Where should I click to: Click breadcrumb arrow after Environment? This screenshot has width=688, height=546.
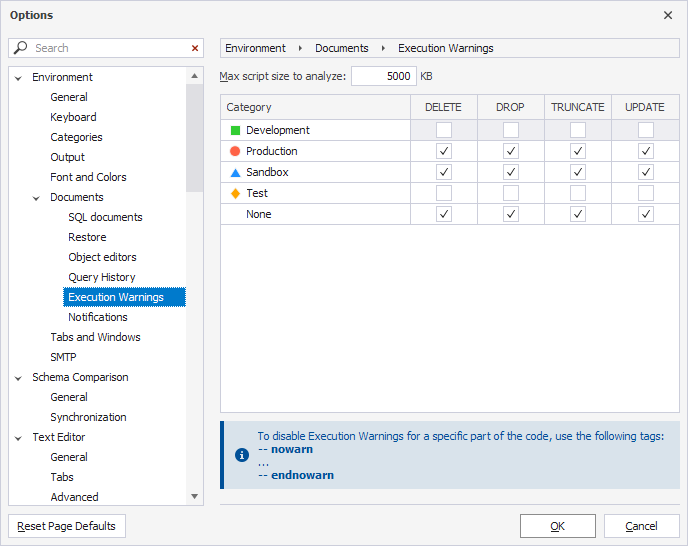[x=300, y=48]
